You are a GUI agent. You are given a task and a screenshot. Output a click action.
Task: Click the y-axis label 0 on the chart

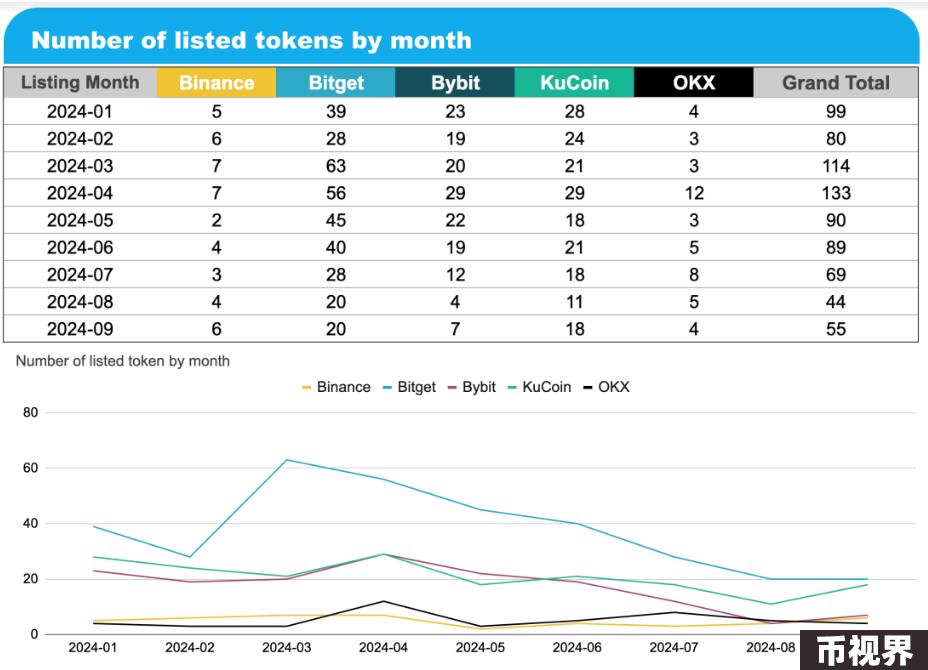[34, 634]
